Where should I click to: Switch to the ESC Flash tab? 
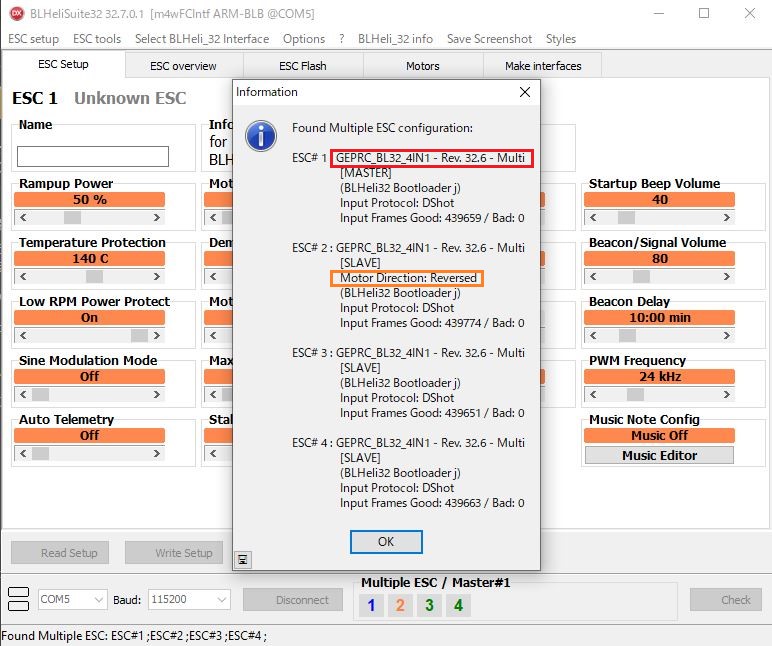coord(303,66)
